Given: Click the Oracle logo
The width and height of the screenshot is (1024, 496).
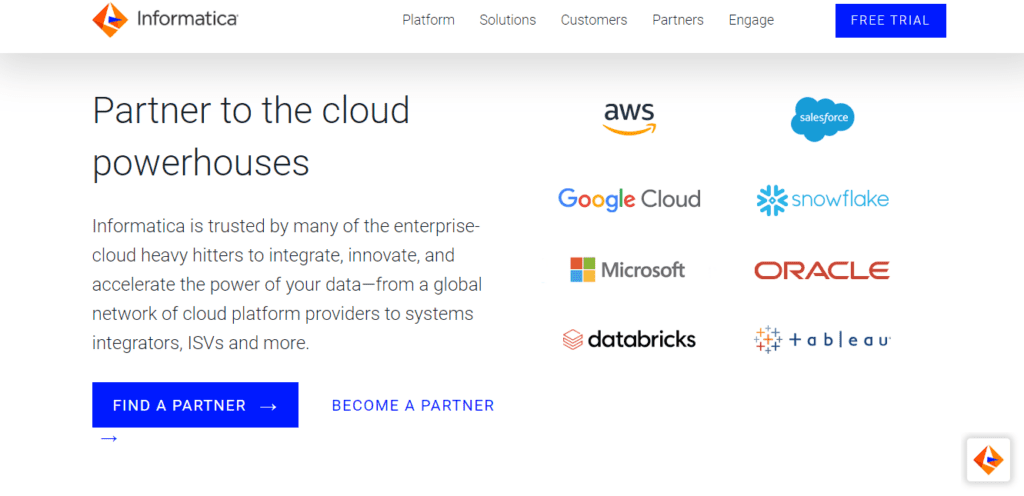Looking at the screenshot, I should click(x=821, y=270).
